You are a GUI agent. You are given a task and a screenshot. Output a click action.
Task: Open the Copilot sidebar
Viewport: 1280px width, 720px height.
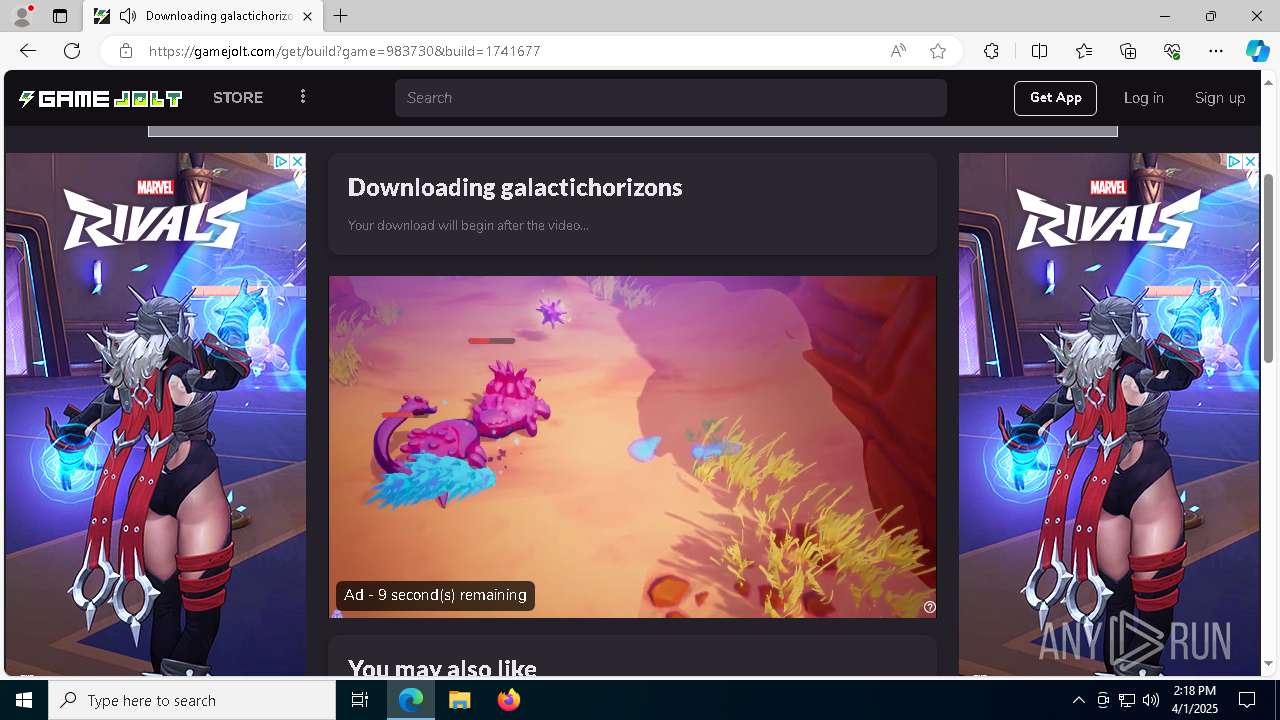pos(1257,51)
